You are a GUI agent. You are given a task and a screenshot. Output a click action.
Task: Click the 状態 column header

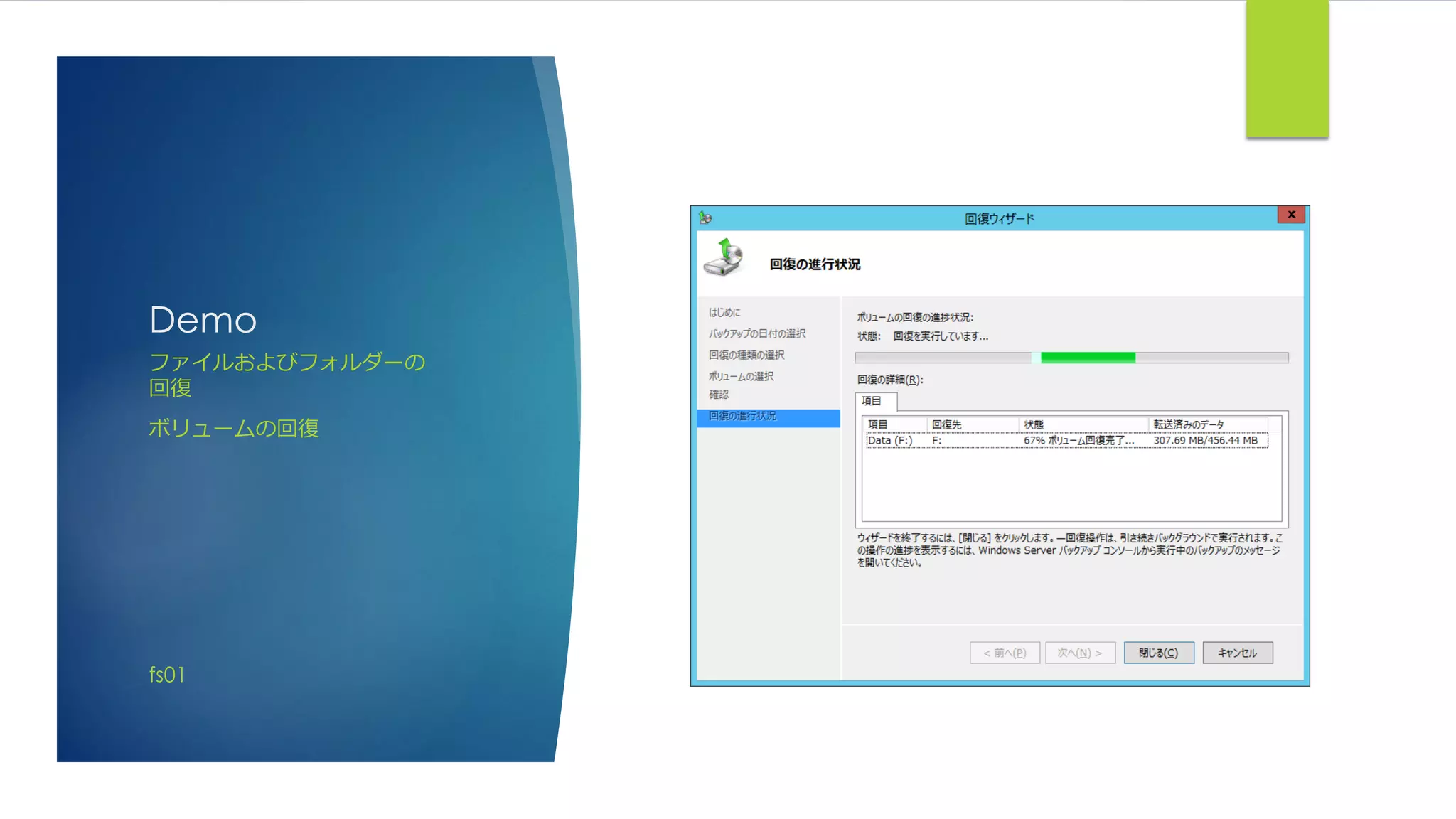click(1083, 424)
